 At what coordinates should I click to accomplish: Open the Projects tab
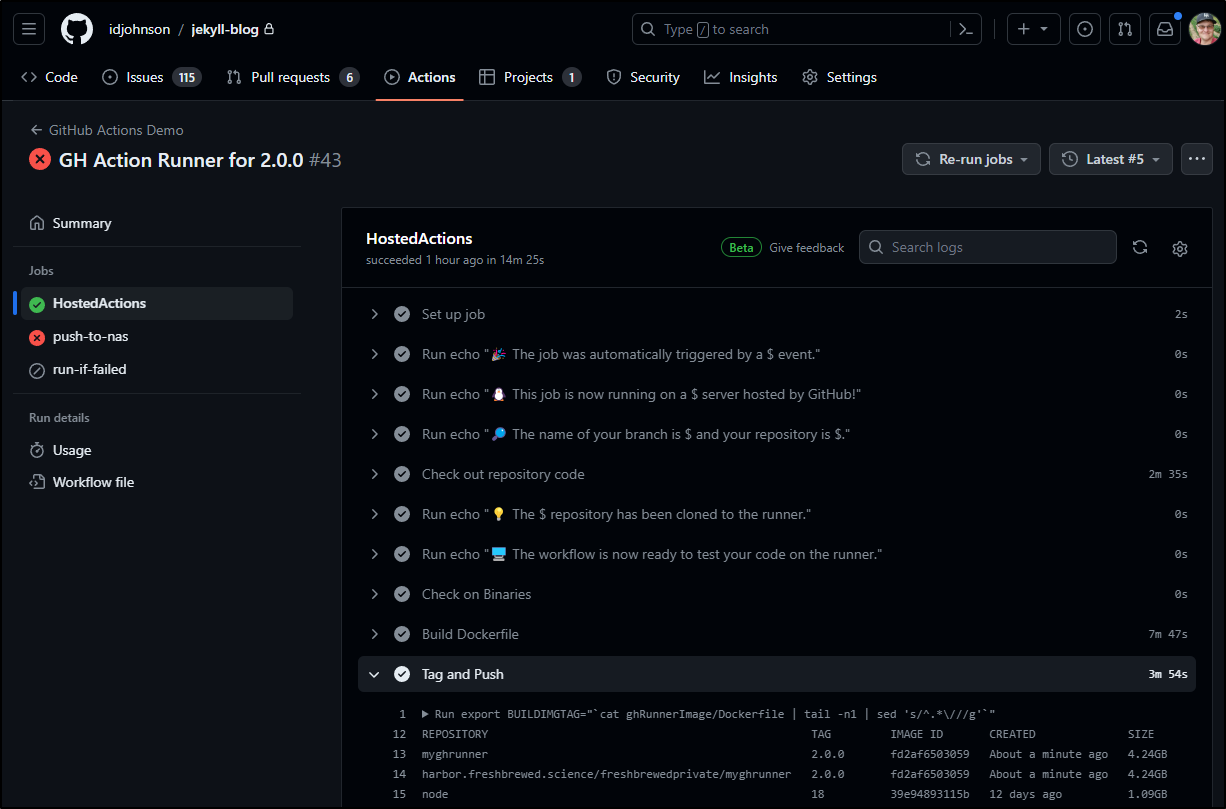coord(530,77)
